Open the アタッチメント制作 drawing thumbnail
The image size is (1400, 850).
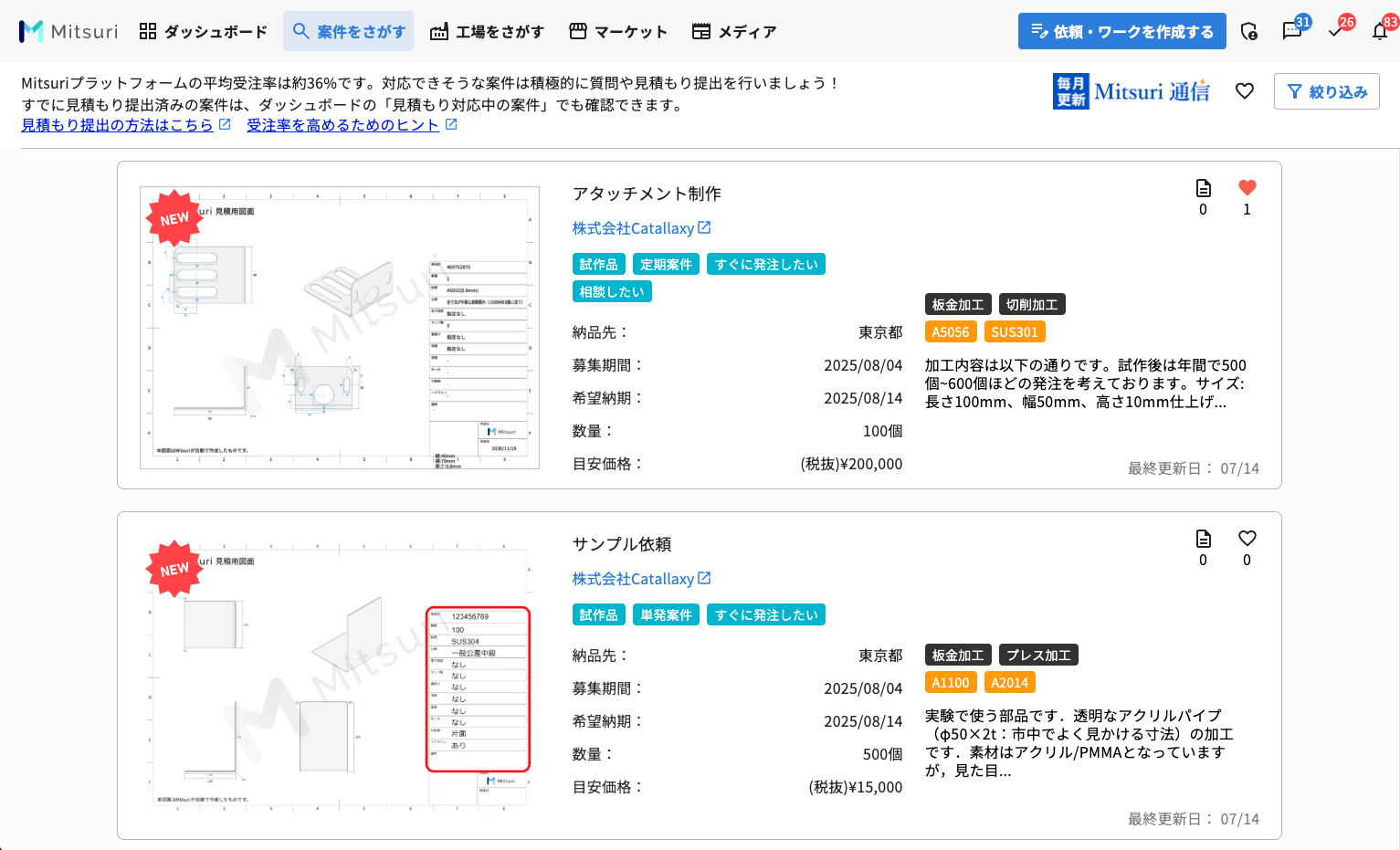340,328
